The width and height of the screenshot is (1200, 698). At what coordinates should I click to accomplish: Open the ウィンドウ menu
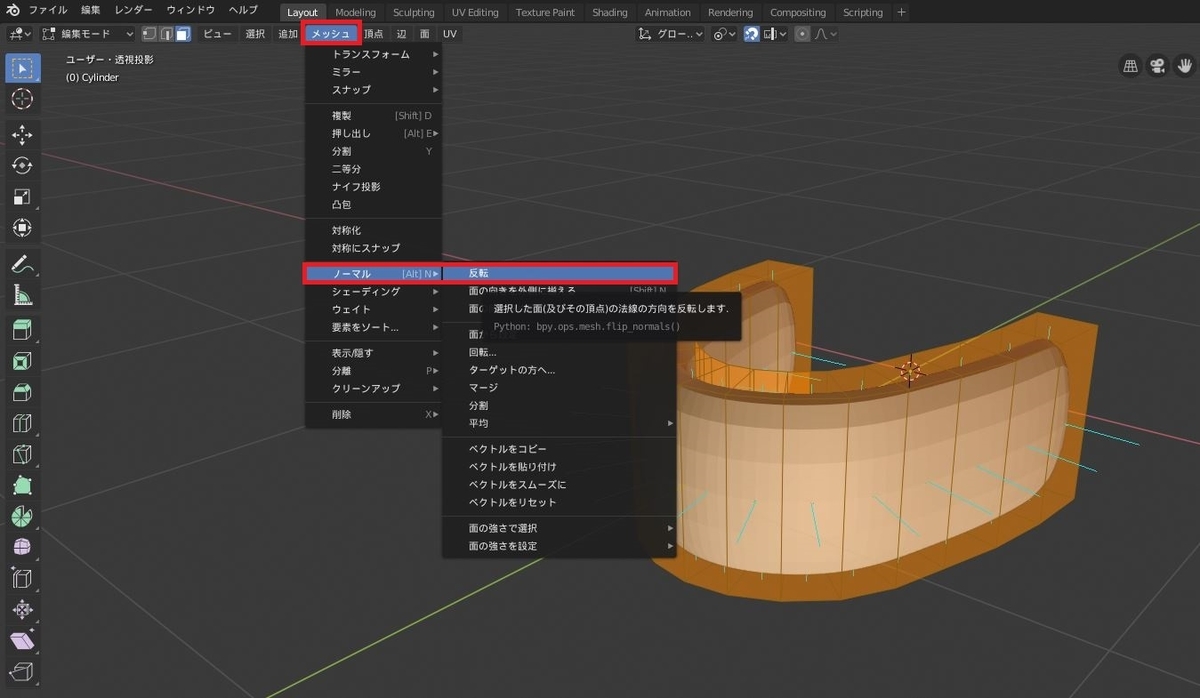tap(190, 11)
